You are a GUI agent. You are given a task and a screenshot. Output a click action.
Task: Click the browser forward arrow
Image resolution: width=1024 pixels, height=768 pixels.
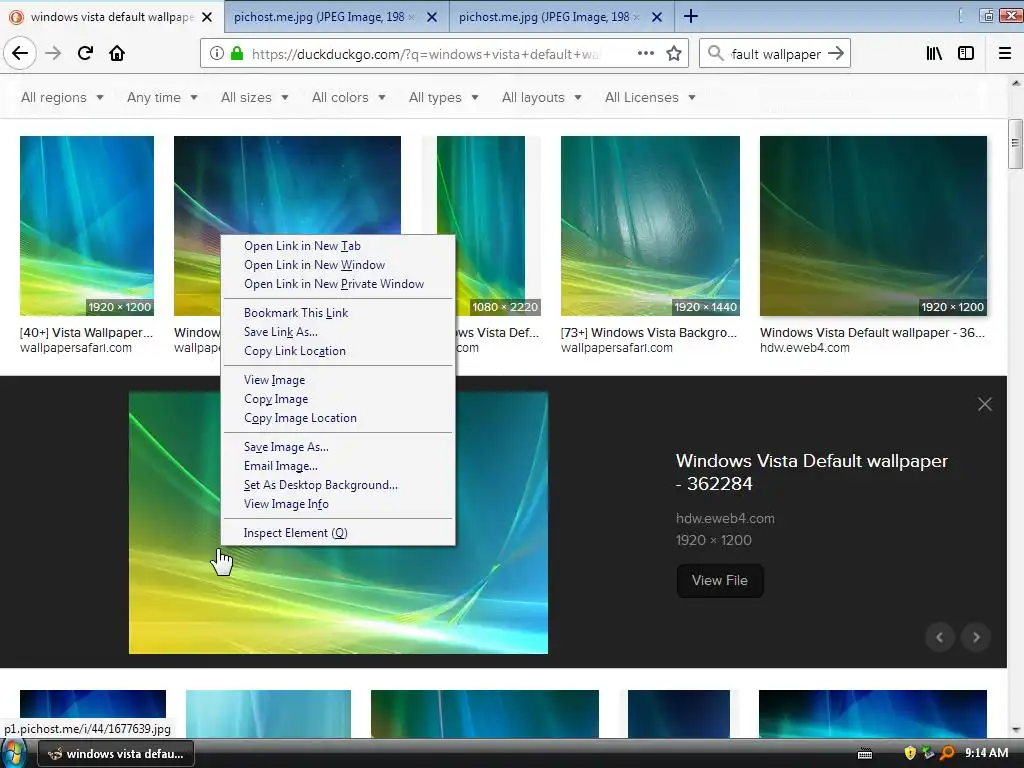point(53,53)
